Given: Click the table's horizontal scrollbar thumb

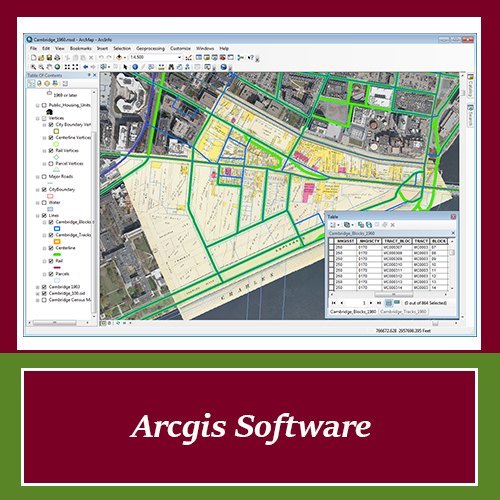Looking at the screenshot, I should click(394, 295).
